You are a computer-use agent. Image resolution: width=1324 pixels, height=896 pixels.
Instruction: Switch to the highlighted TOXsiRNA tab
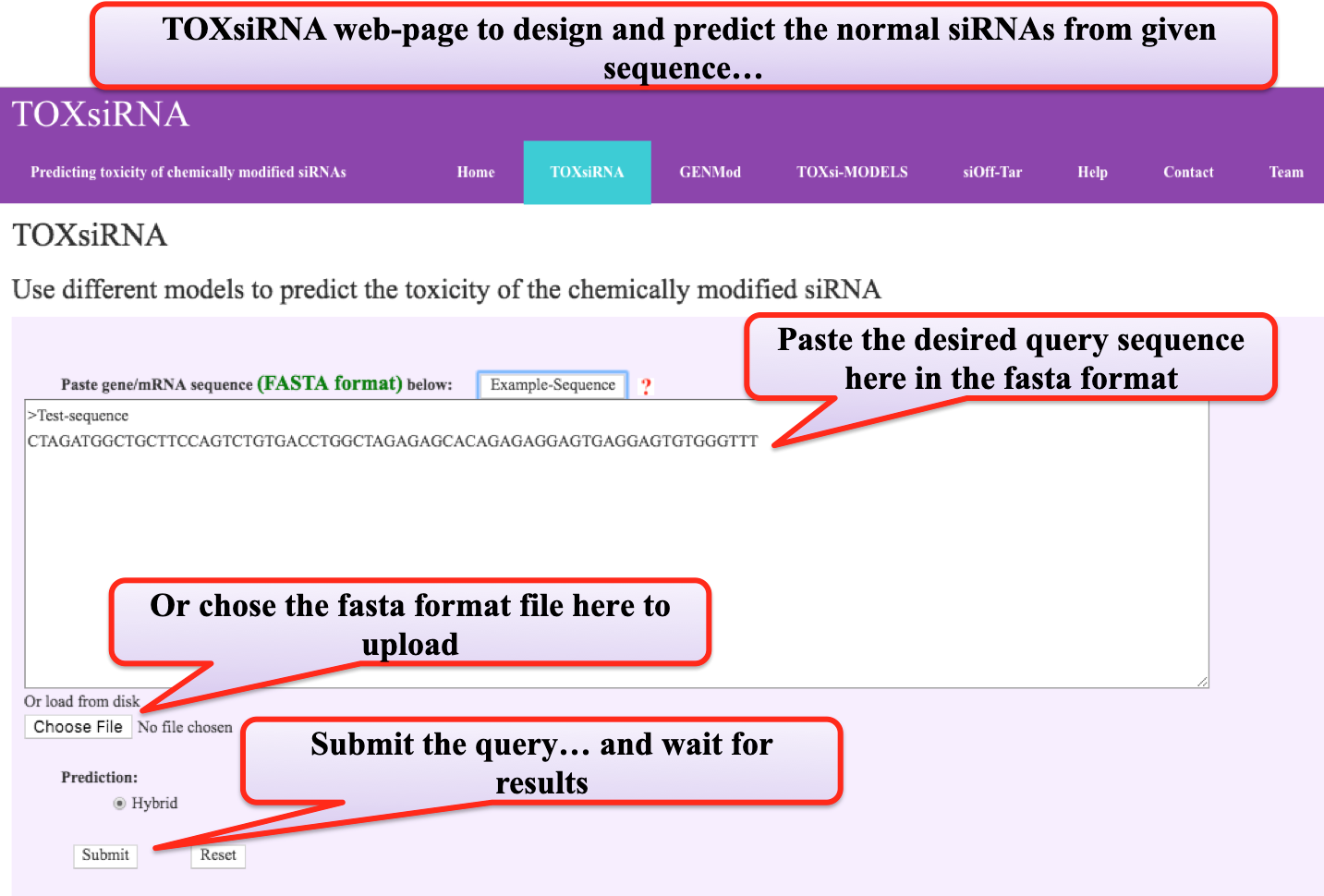tap(587, 173)
